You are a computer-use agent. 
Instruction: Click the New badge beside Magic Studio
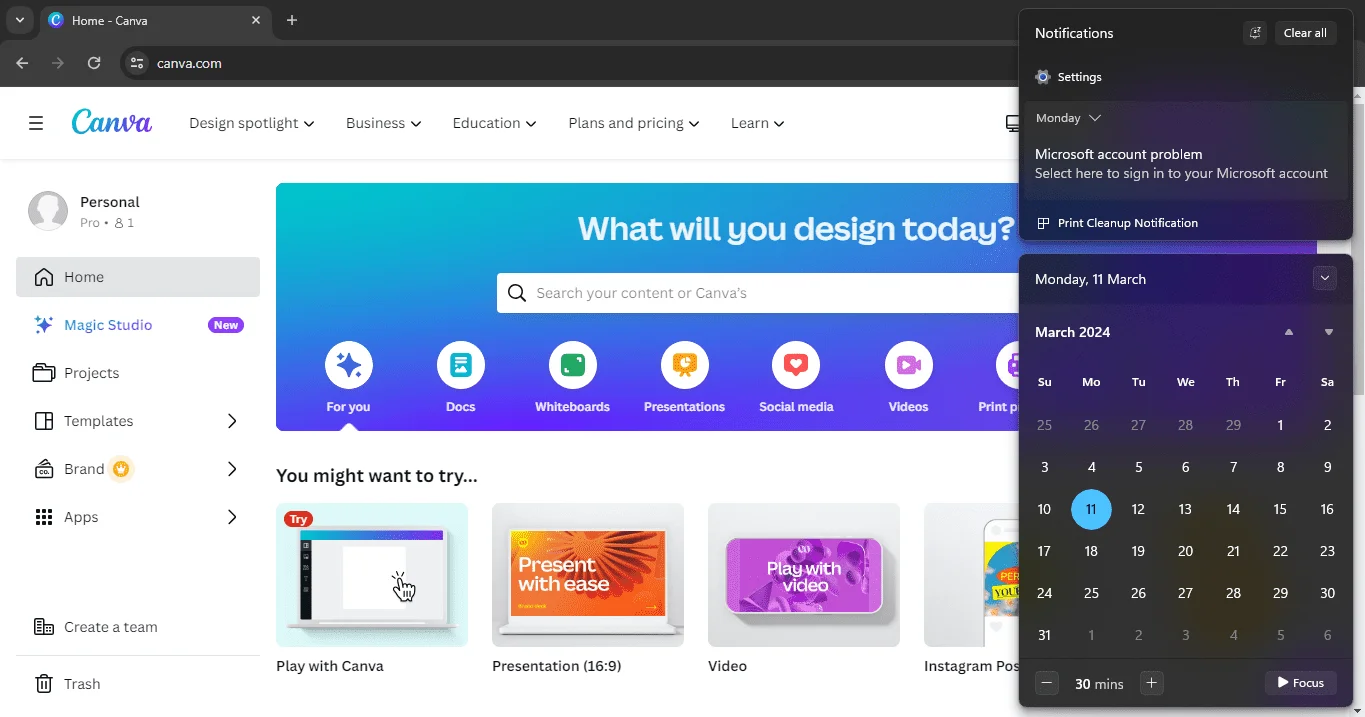[226, 325]
